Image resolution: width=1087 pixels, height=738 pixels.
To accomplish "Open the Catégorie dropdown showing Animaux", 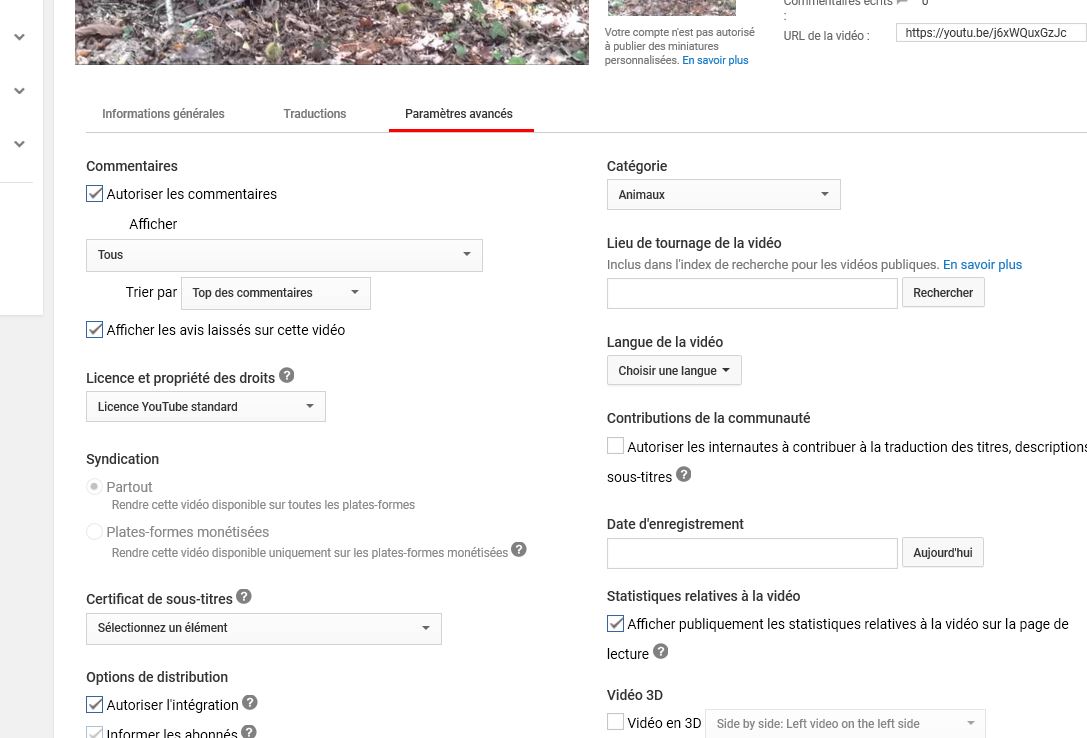I will coord(723,195).
